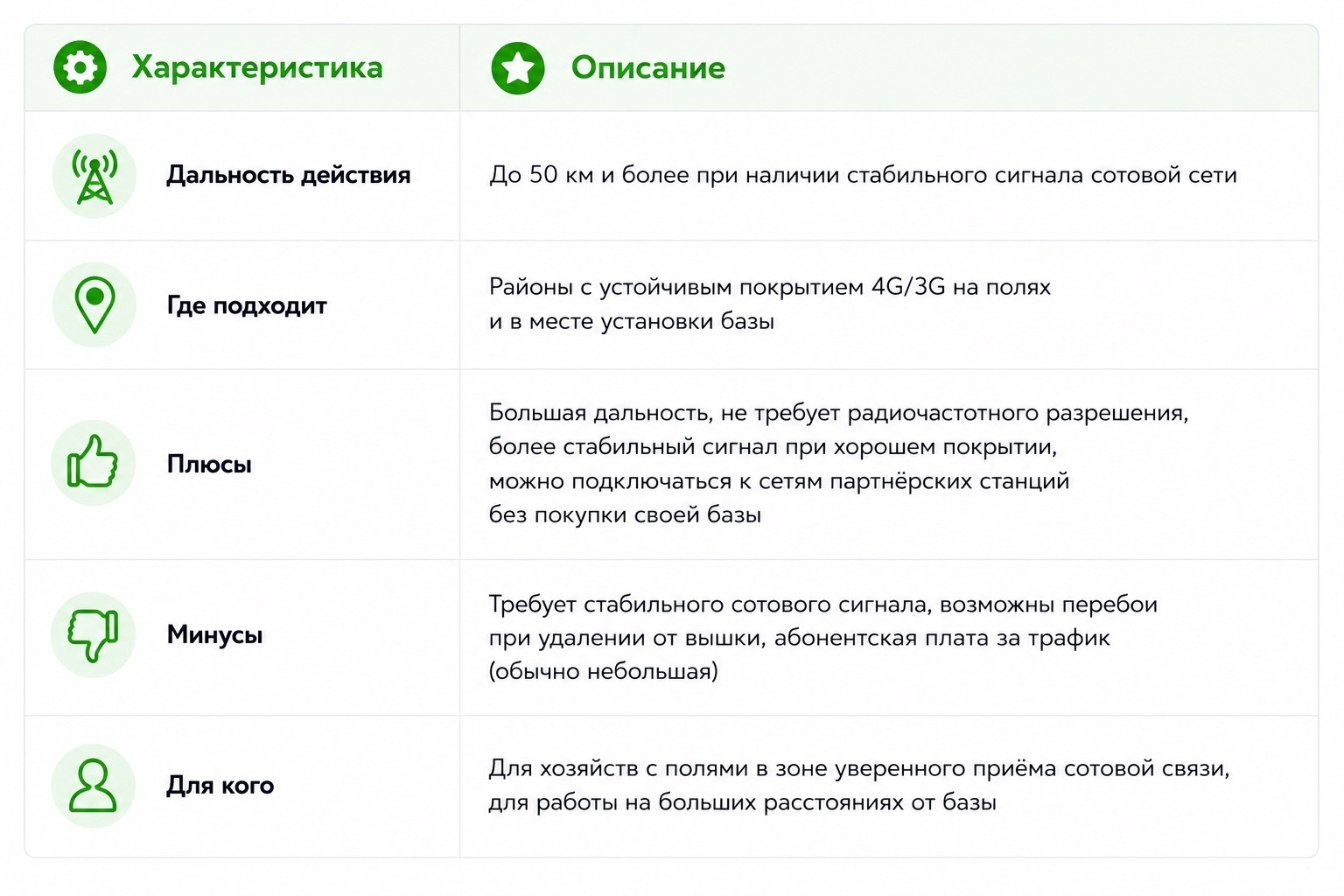This screenshot has width=1344, height=896.
Task: Click the line без покупки своей базы
Action: click(625, 514)
